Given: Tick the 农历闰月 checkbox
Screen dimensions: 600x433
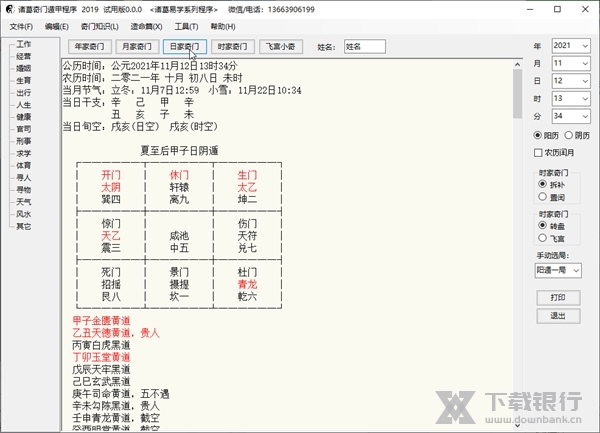Looking at the screenshot, I should [x=554, y=153].
